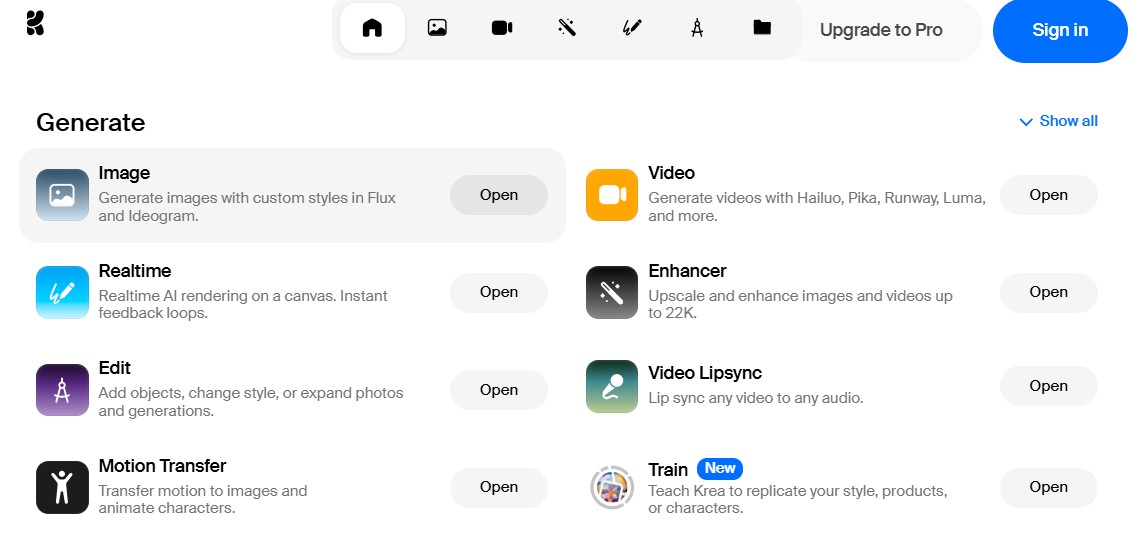This screenshot has height=537, width=1138.
Task: Open the Assets folder icon in the top navigation
Action: click(762, 29)
